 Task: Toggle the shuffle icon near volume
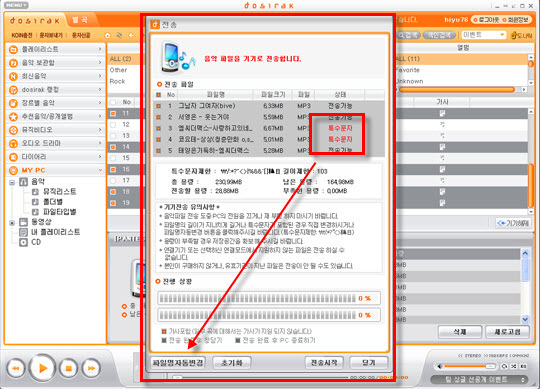[x=514, y=366]
